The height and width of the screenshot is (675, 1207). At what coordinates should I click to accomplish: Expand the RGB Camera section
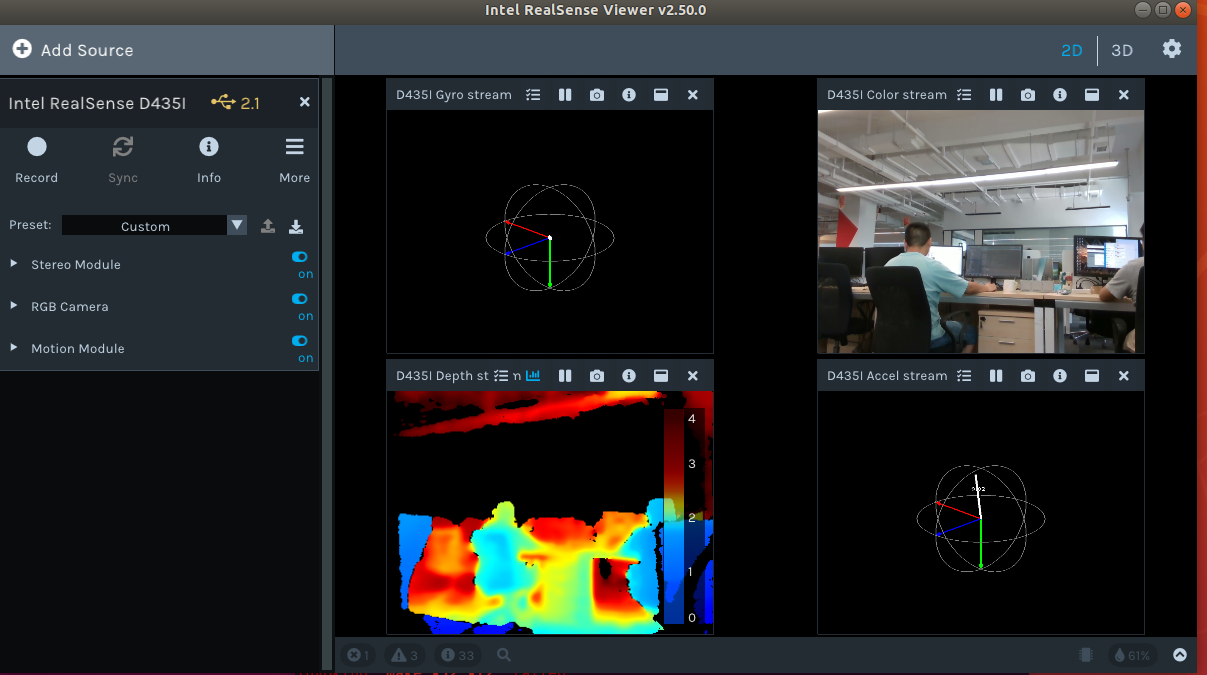[x=14, y=306]
